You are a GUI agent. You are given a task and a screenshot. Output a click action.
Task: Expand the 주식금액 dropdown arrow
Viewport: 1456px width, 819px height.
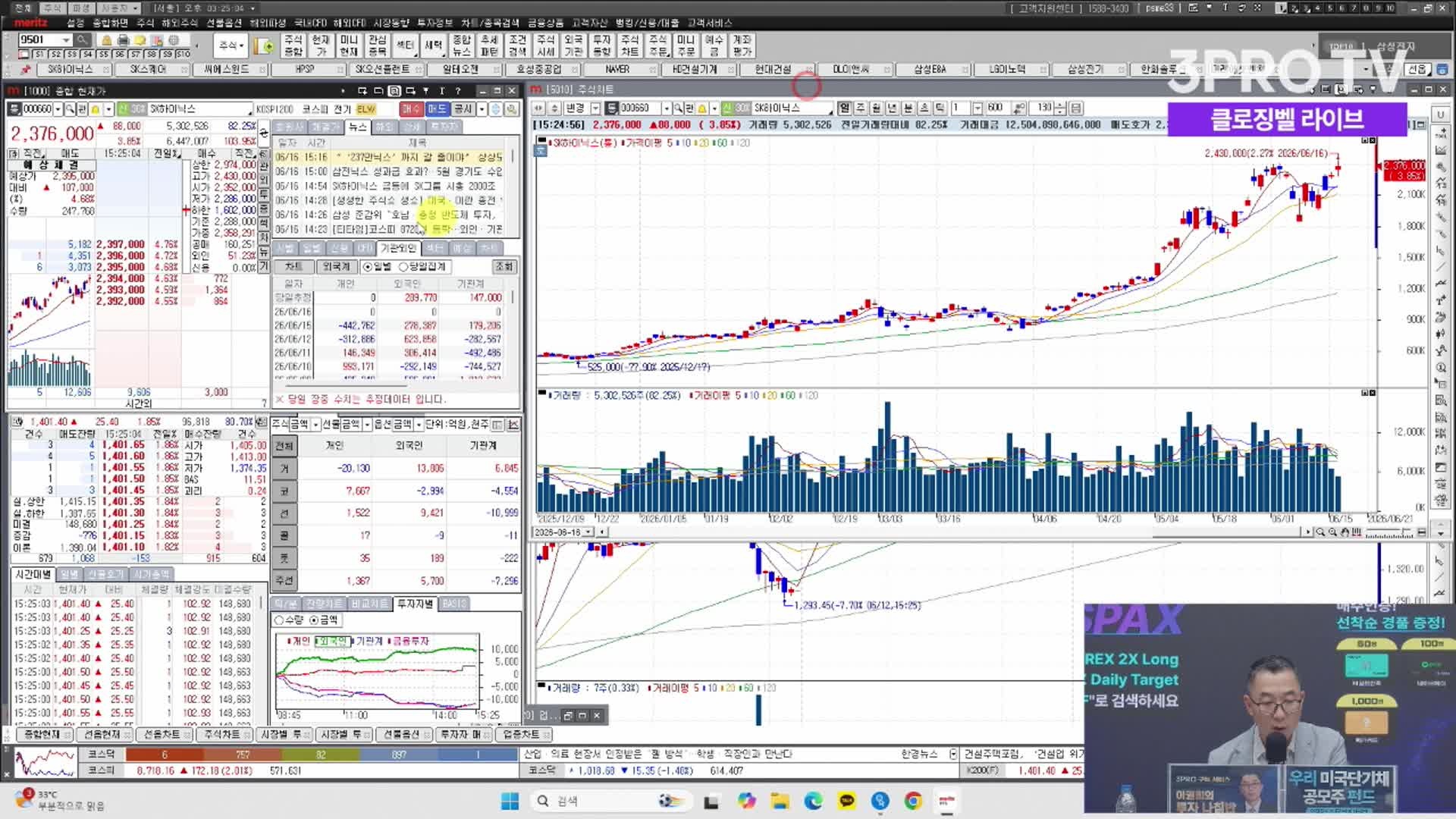pos(315,425)
